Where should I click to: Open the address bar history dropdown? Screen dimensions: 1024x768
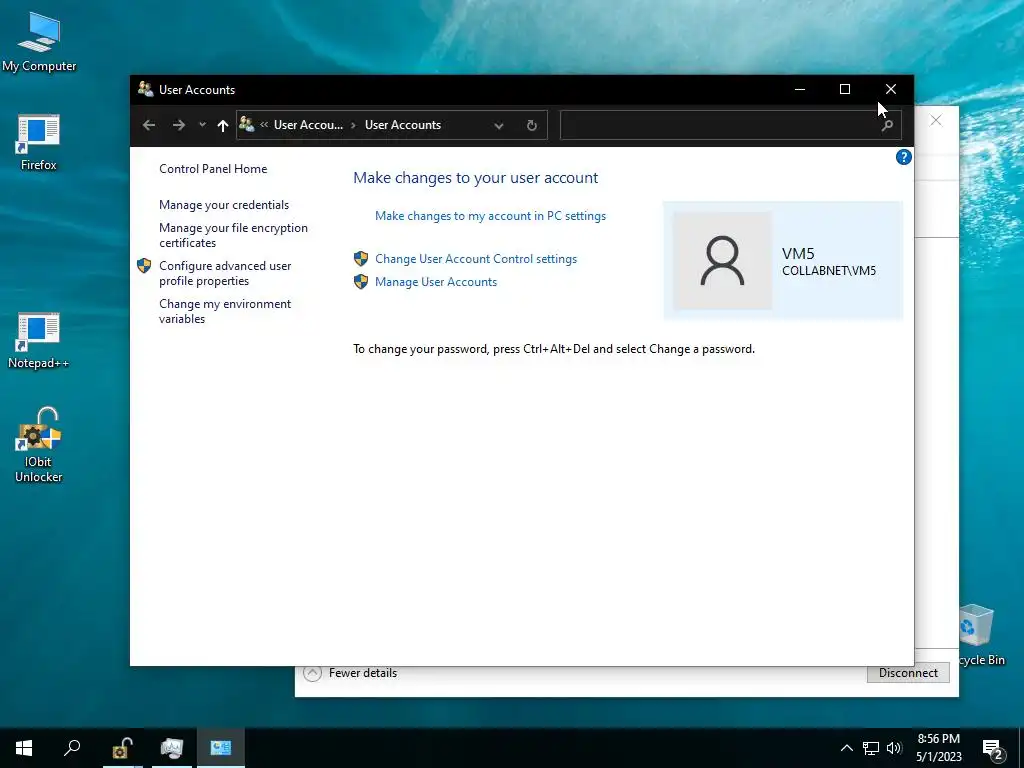point(499,125)
